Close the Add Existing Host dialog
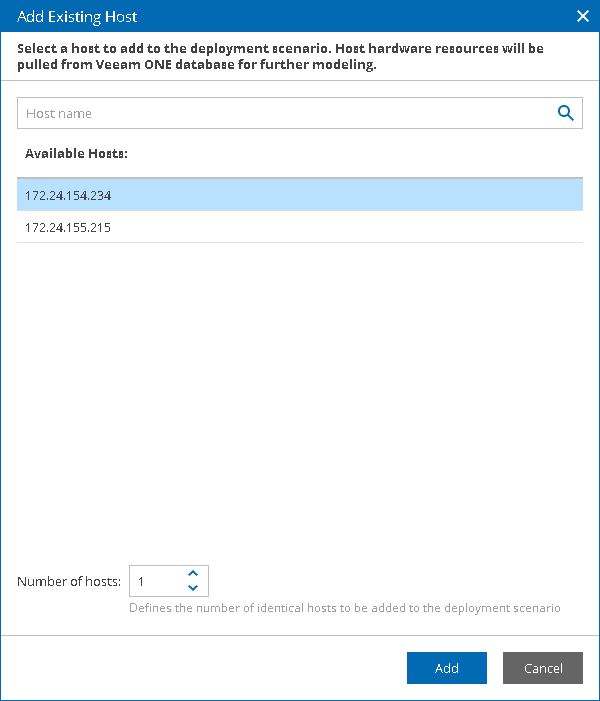The height and width of the screenshot is (701, 600). (x=583, y=16)
